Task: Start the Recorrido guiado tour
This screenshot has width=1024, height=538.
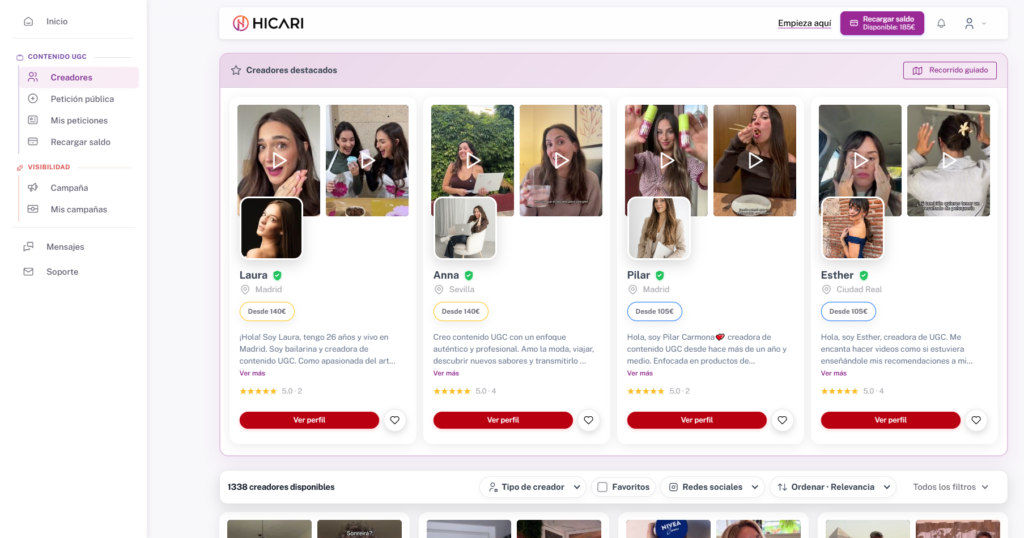Action: click(949, 70)
